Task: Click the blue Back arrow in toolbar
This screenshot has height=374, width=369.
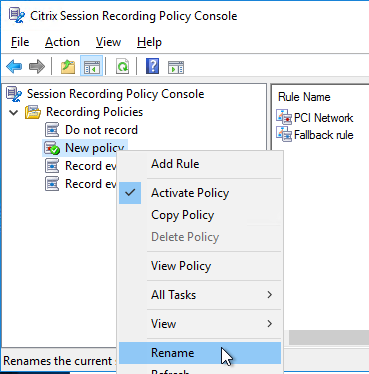Action: (x=14, y=67)
